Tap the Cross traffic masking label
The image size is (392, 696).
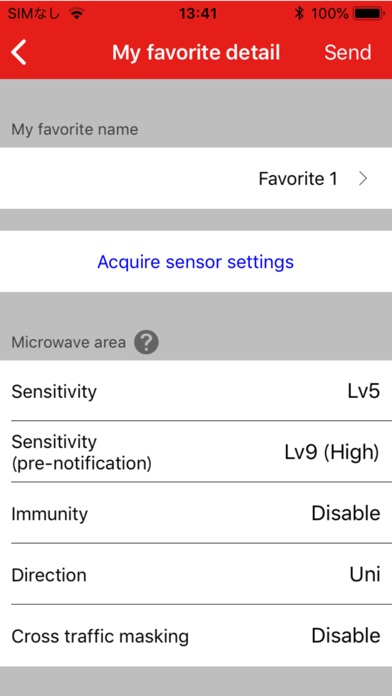coord(100,636)
